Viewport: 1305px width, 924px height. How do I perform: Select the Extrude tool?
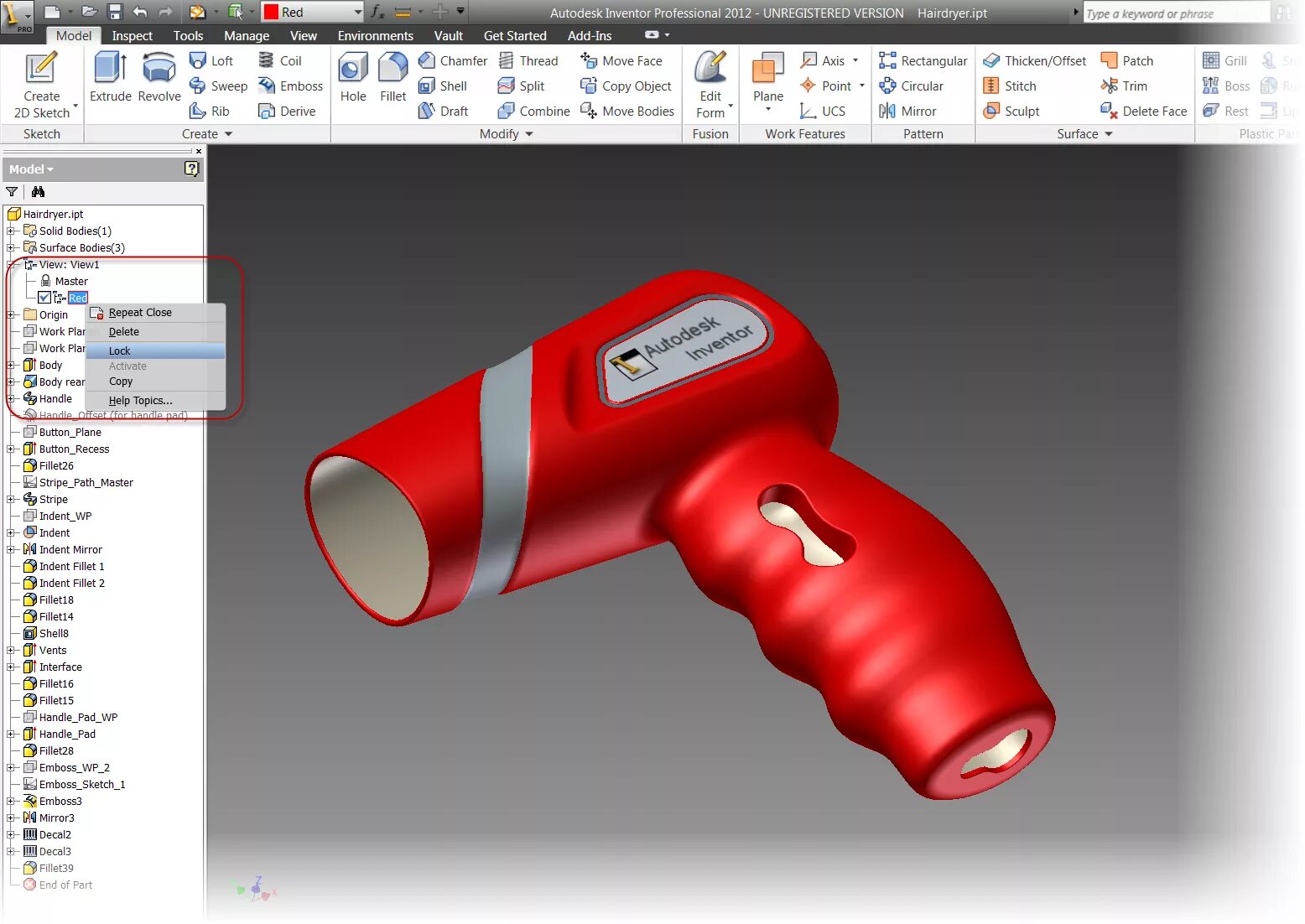pos(111,75)
